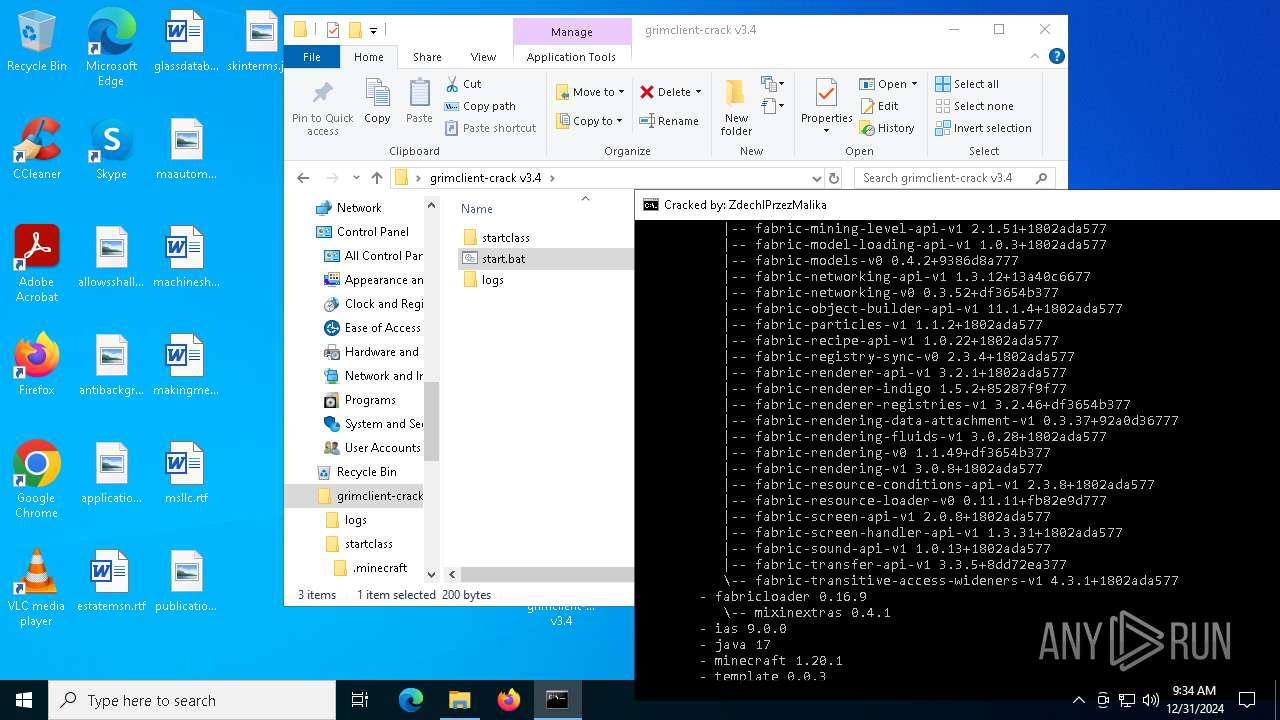This screenshot has width=1280, height=720.
Task: Click Select none in ribbon
Action: pos(974,106)
